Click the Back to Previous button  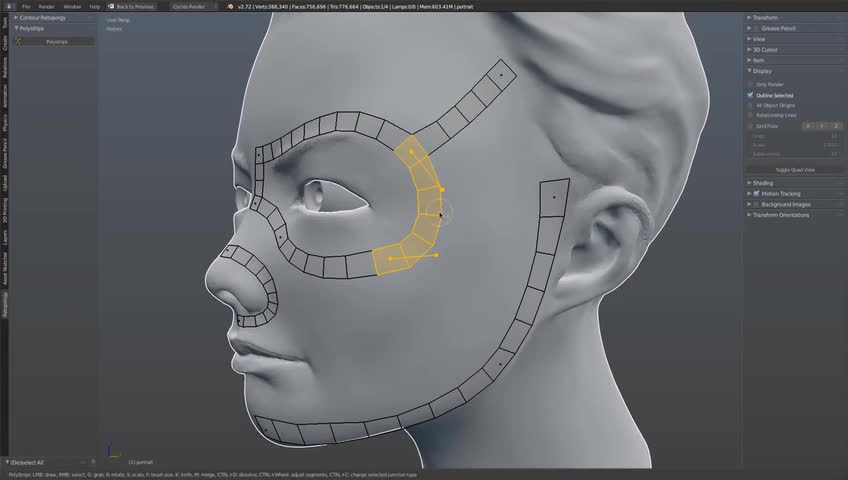(x=131, y=6)
